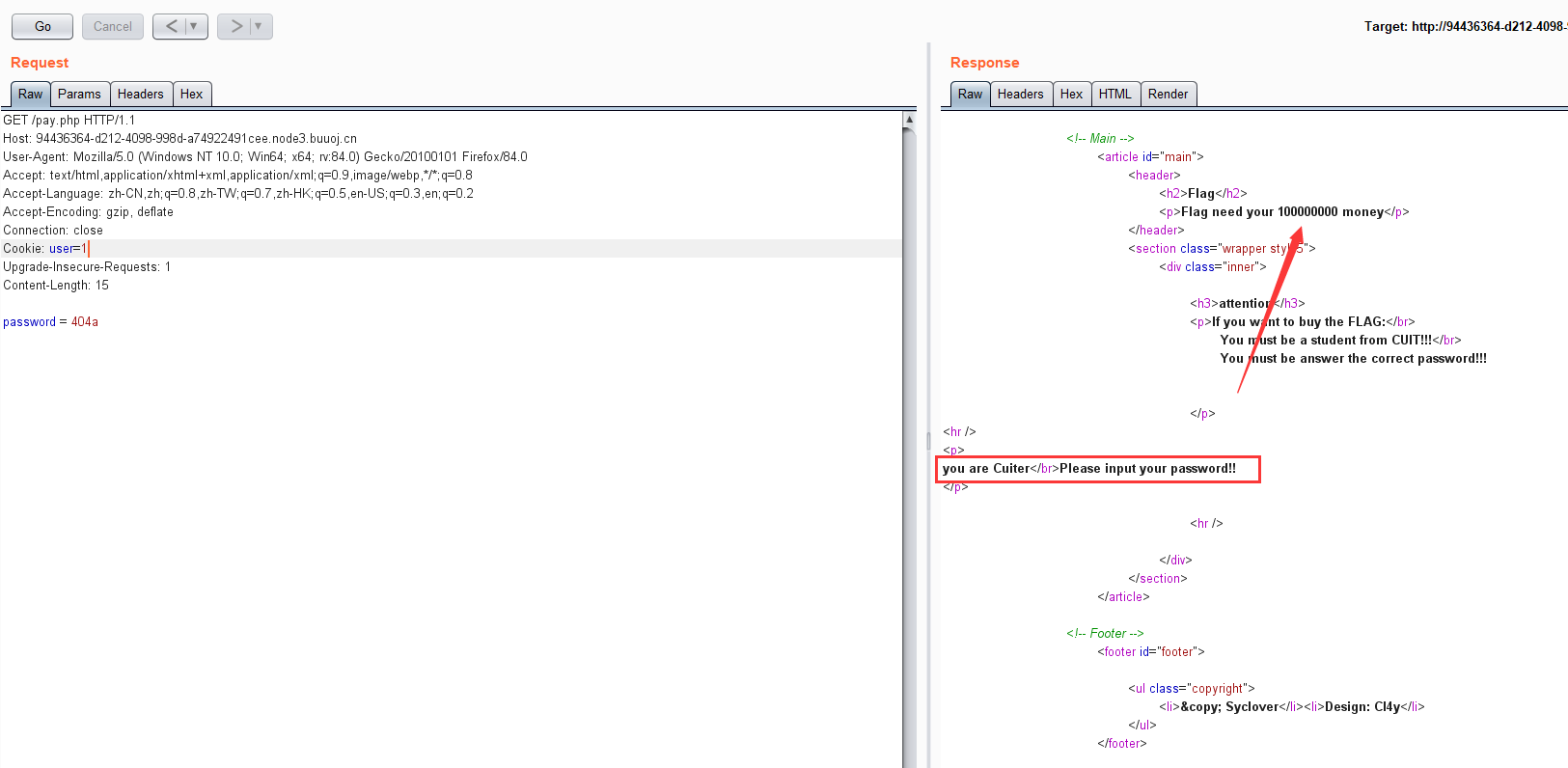Open the Request Headers tab
The height and width of the screenshot is (768, 1568).
click(x=141, y=94)
